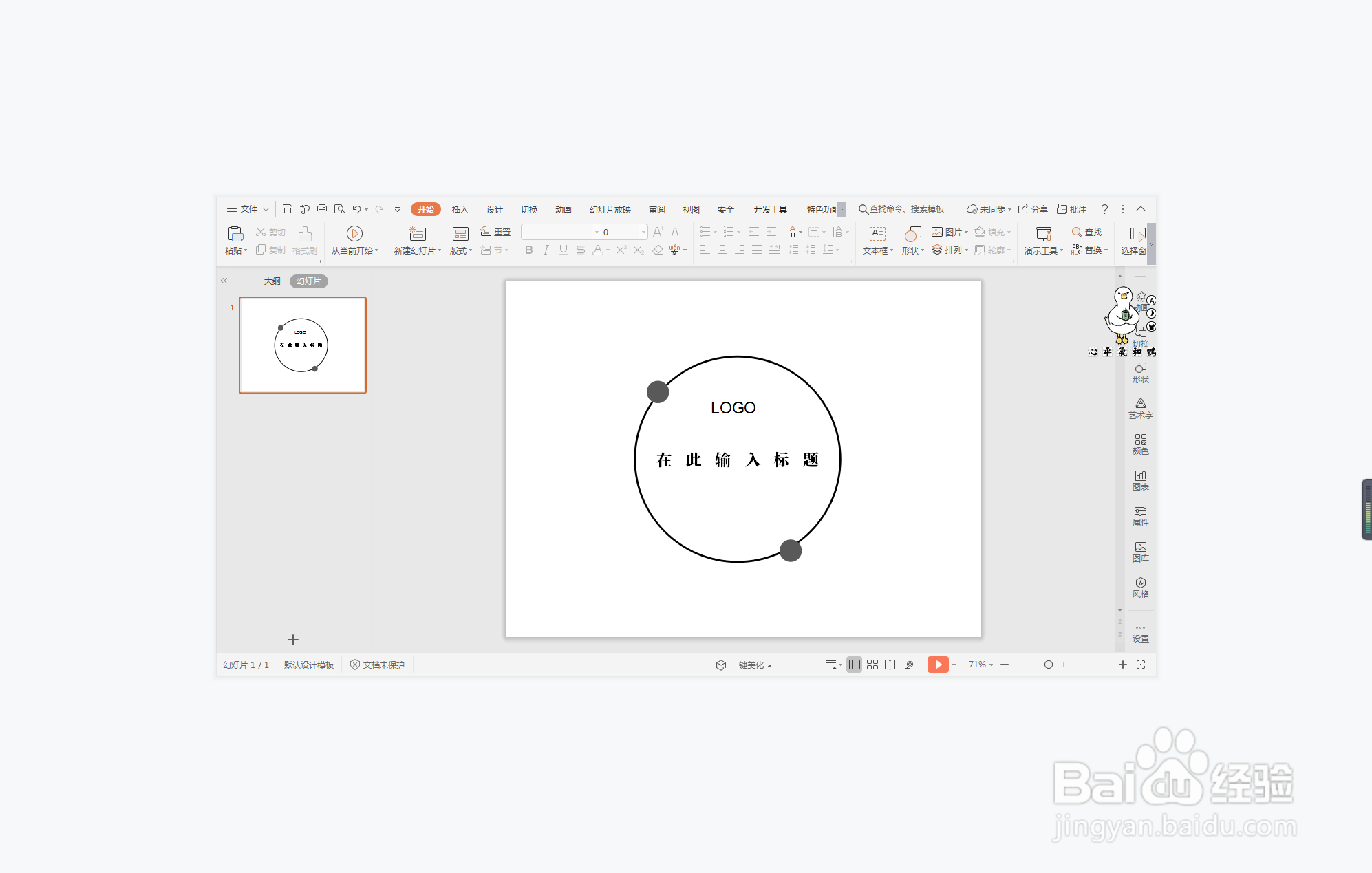Image resolution: width=1372 pixels, height=873 pixels.
Task: Start slideshow with orange play button
Action: (x=937, y=665)
